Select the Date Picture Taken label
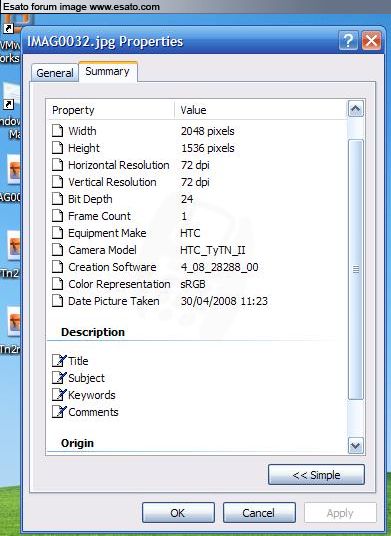 click(x=114, y=301)
